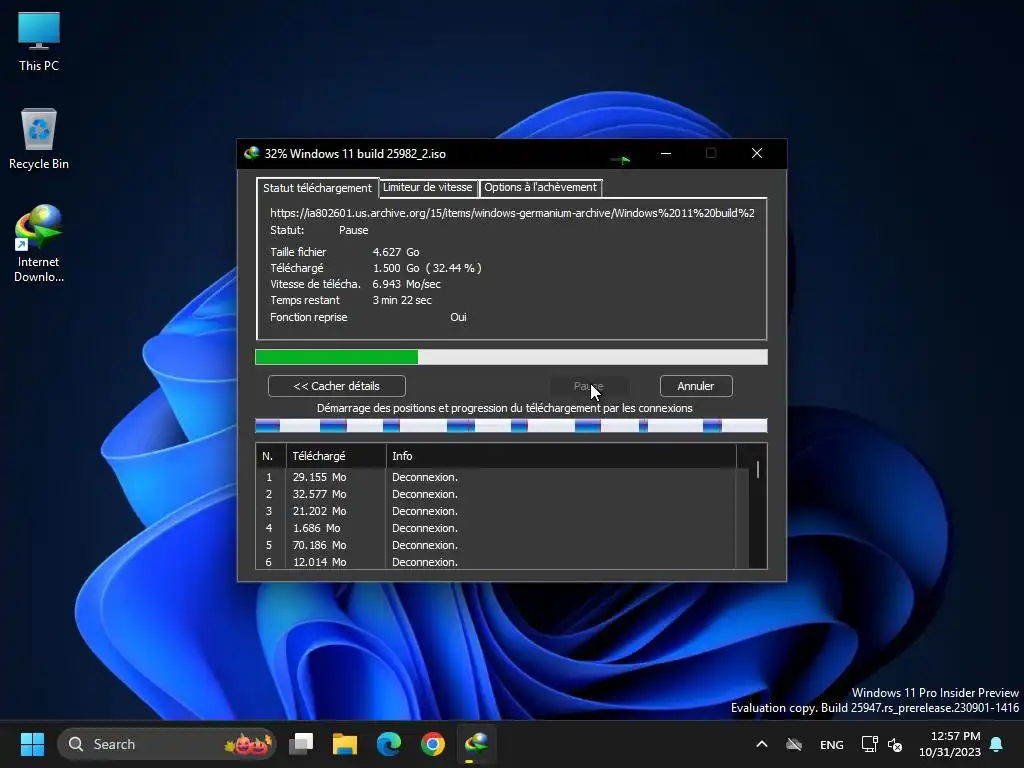Select connection row 1 with 29.155 Mo
Screen dimensions: 1024x768
pos(496,477)
